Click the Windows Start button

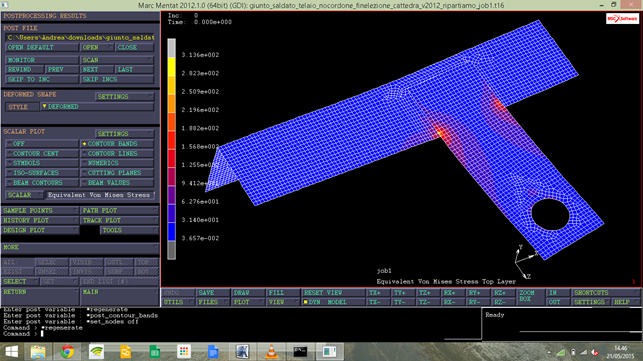pyautogui.click(x=11, y=352)
